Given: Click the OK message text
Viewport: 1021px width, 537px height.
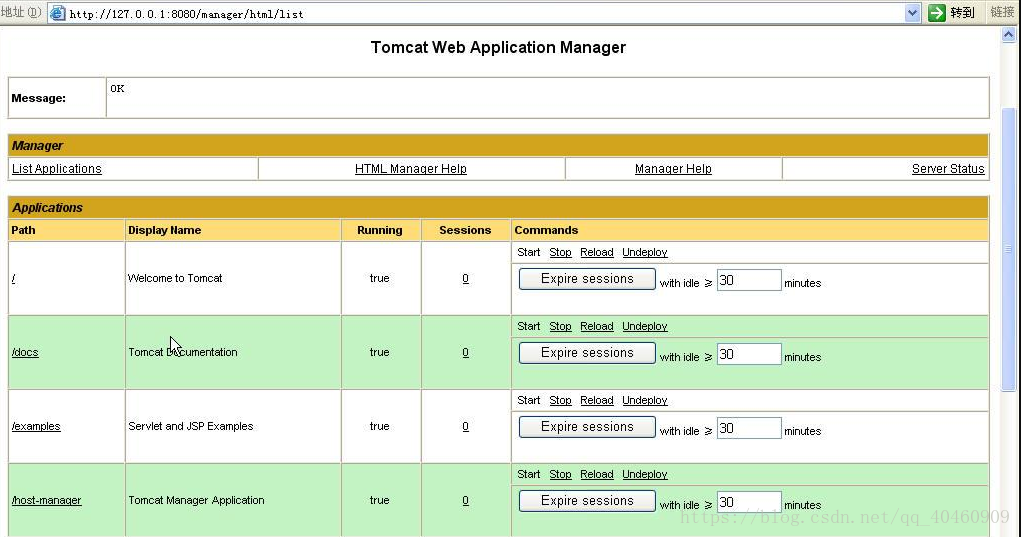Looking at the screenshot, I should coord(117,89).
